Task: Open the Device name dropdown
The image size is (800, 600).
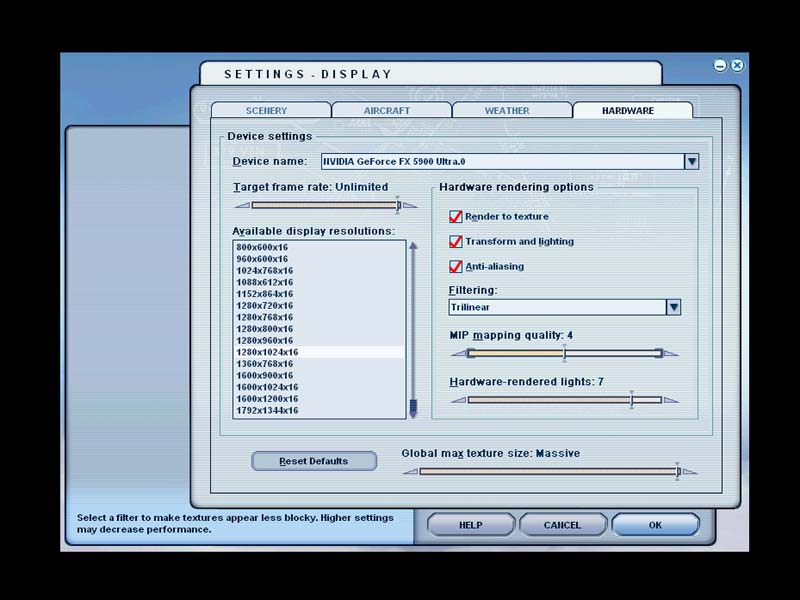Action: pos(691,161)
